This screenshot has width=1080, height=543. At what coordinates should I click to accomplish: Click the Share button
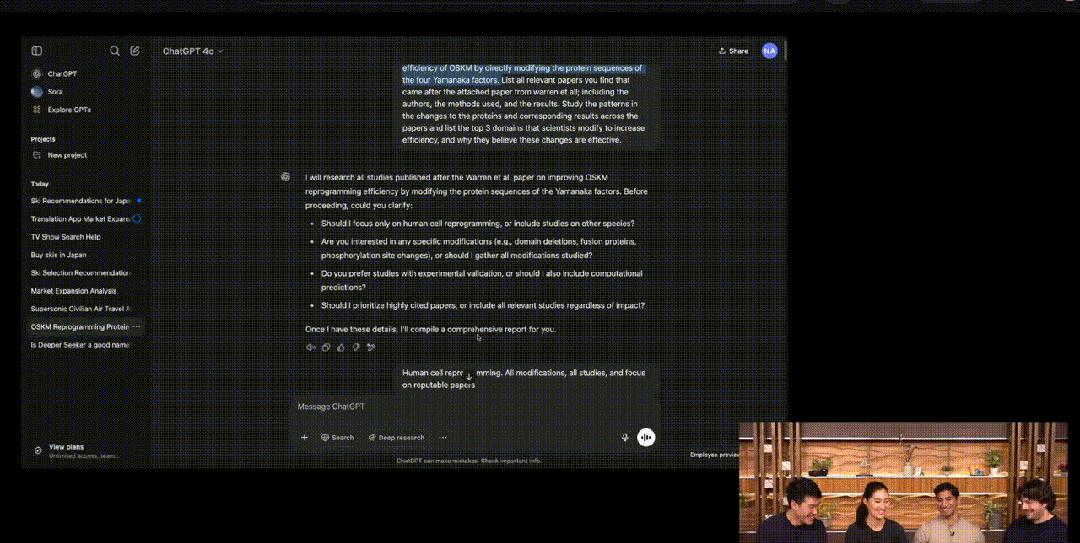pos(734,51)
